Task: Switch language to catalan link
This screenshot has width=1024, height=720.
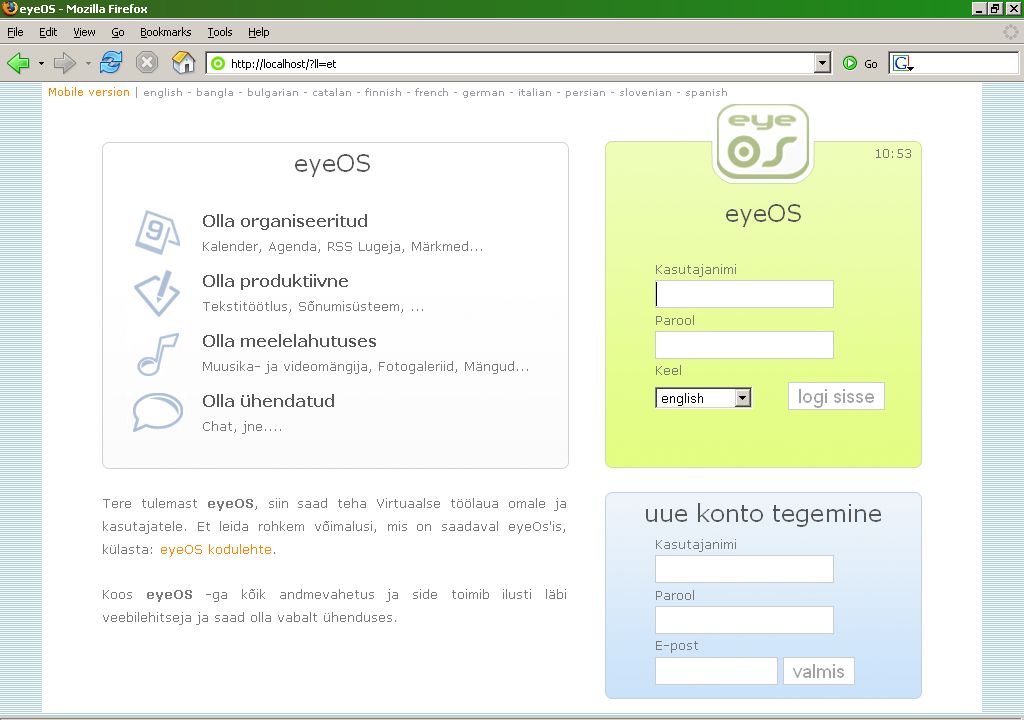Action: tap(332, 93)
